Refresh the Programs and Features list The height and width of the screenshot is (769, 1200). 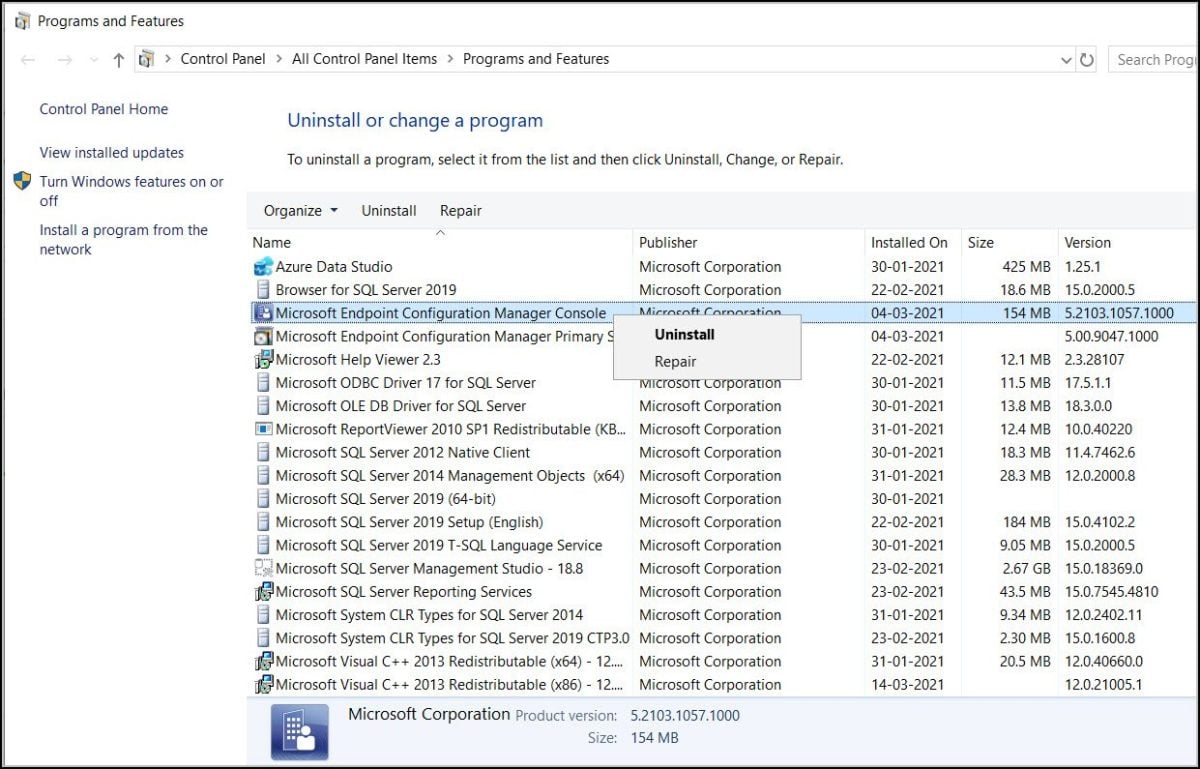click(1087, 60)
